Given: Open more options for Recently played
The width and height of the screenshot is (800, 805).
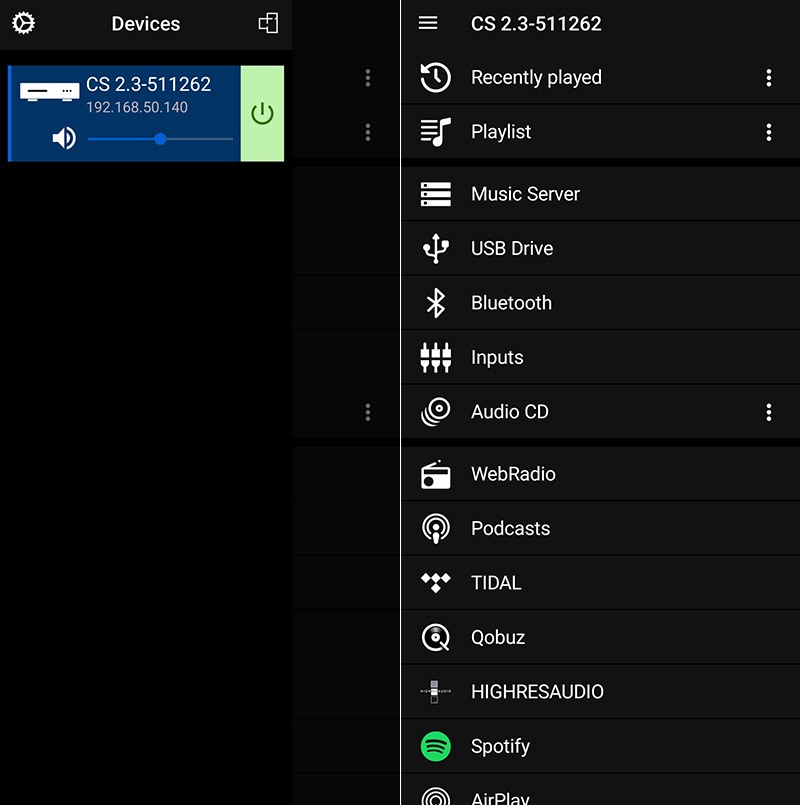Looking at the screenshot, I should pyautogui.click(x=768, y=78).
